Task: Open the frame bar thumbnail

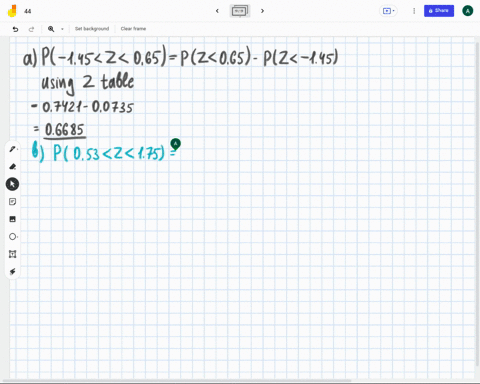Action: point(240,11)
